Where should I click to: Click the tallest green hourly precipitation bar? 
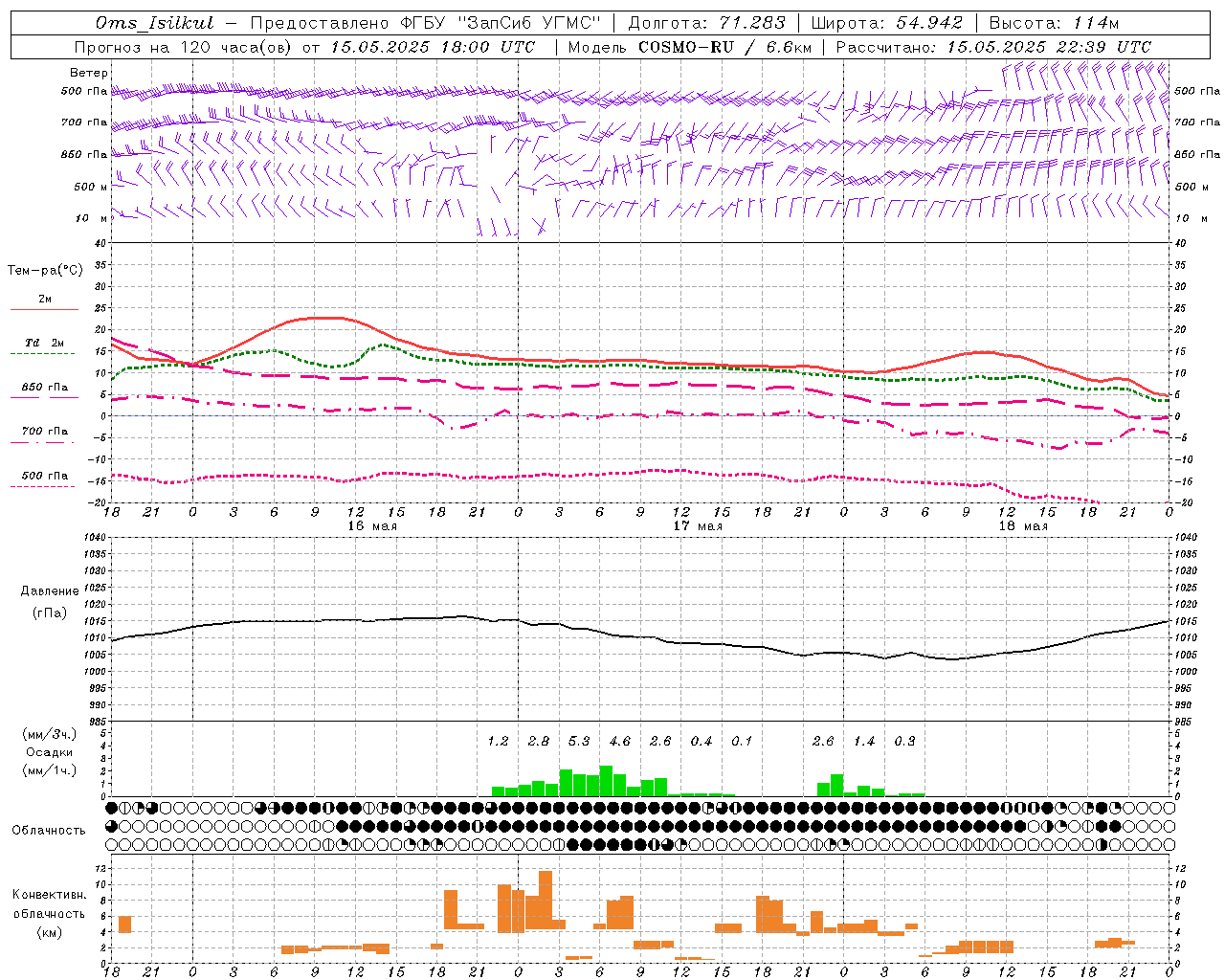pyautogui.click(x=606, y=781)
